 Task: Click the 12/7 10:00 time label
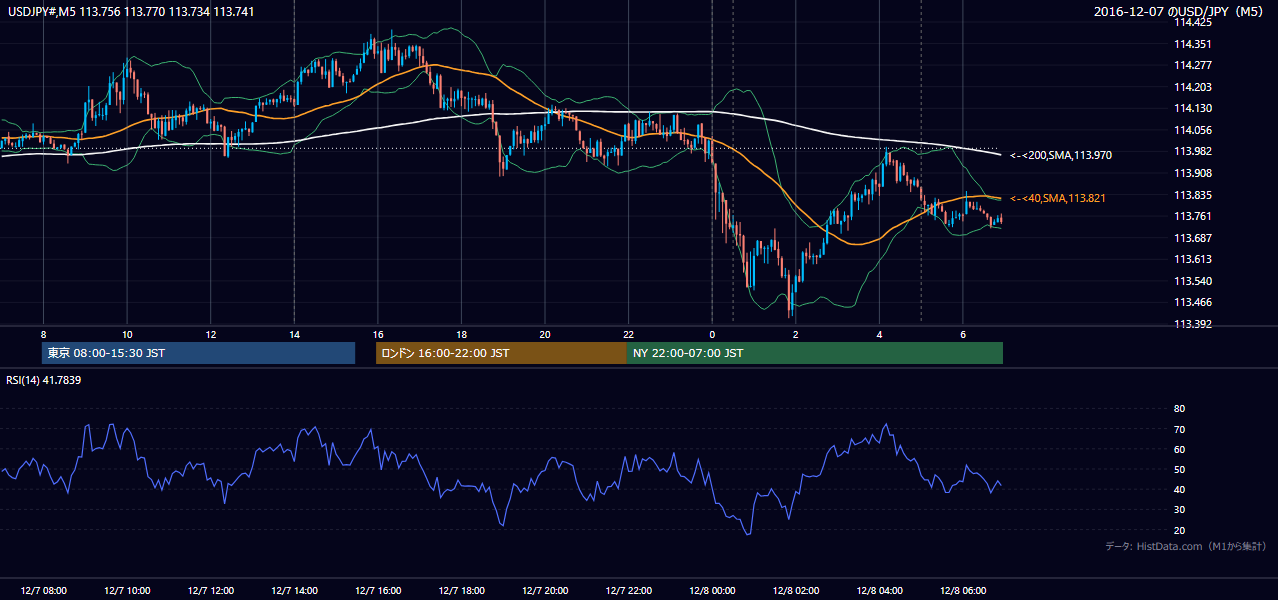[x=127, y=591]
